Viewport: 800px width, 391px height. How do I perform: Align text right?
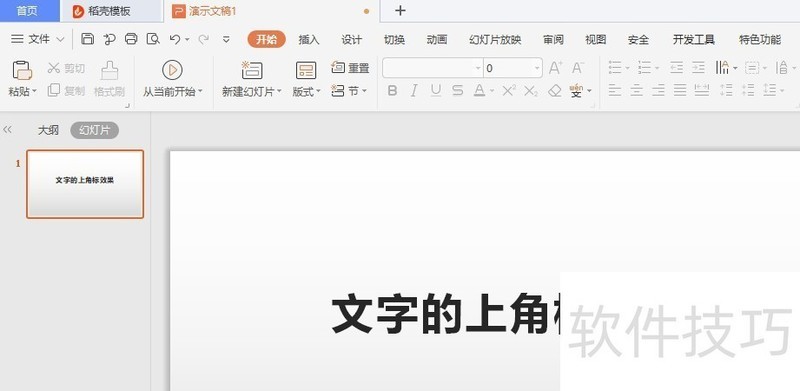tap(658, 91)
